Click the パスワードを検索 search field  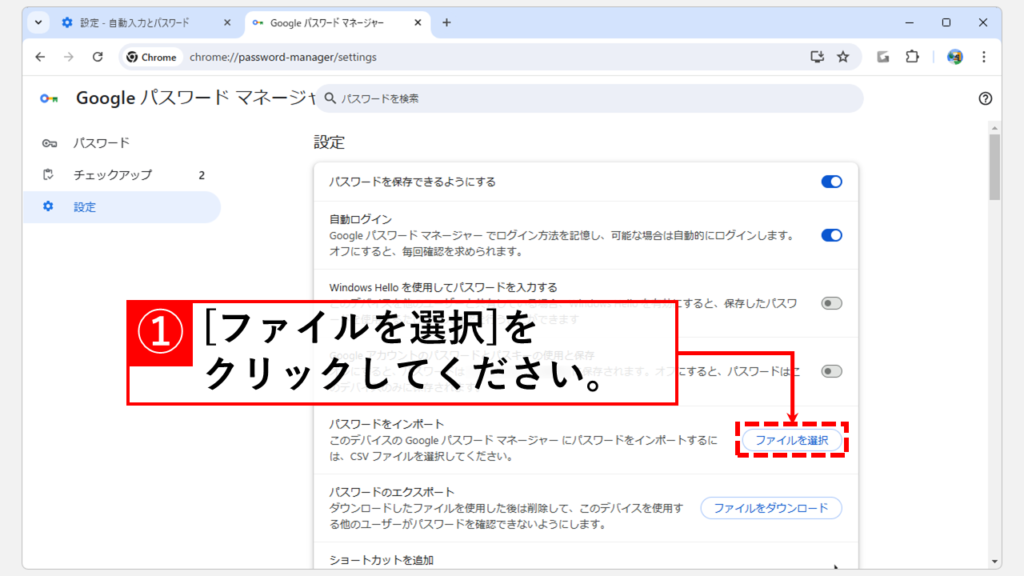coord(590,98)
